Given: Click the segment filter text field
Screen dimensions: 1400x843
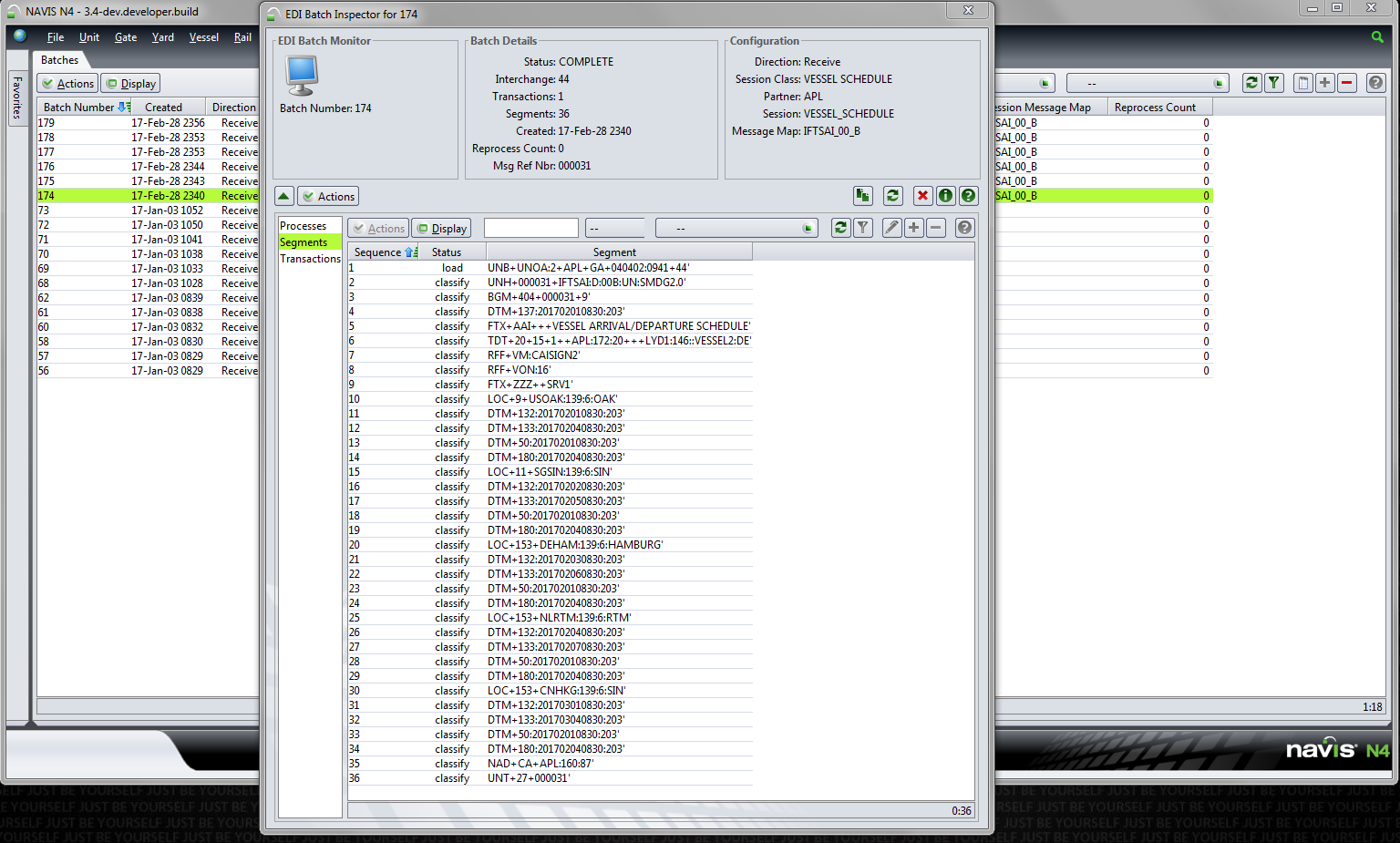Looking at the screenshot, I should (531, 228).
